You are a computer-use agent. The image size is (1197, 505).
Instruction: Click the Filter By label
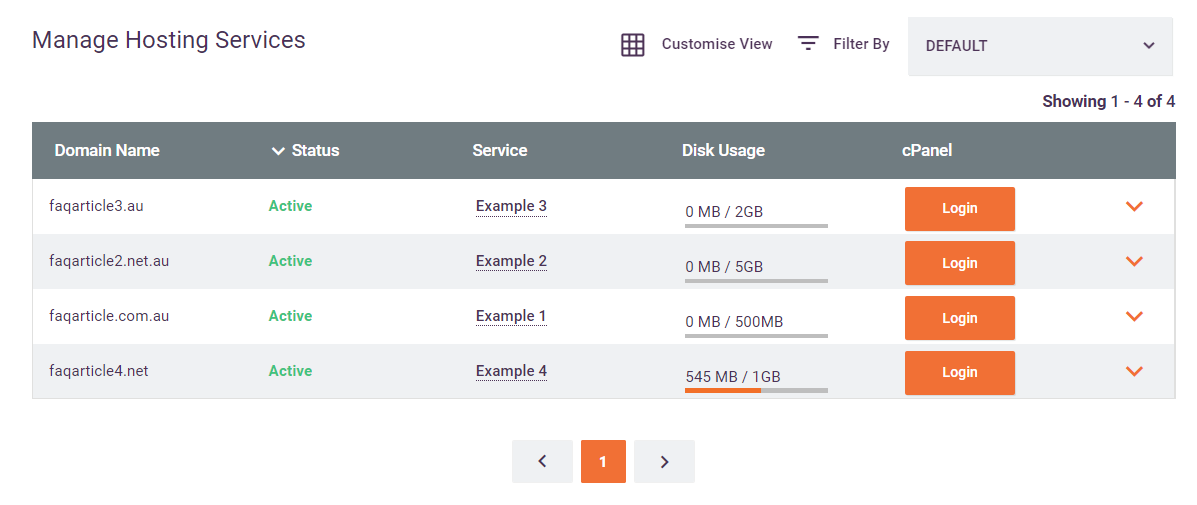861,44
